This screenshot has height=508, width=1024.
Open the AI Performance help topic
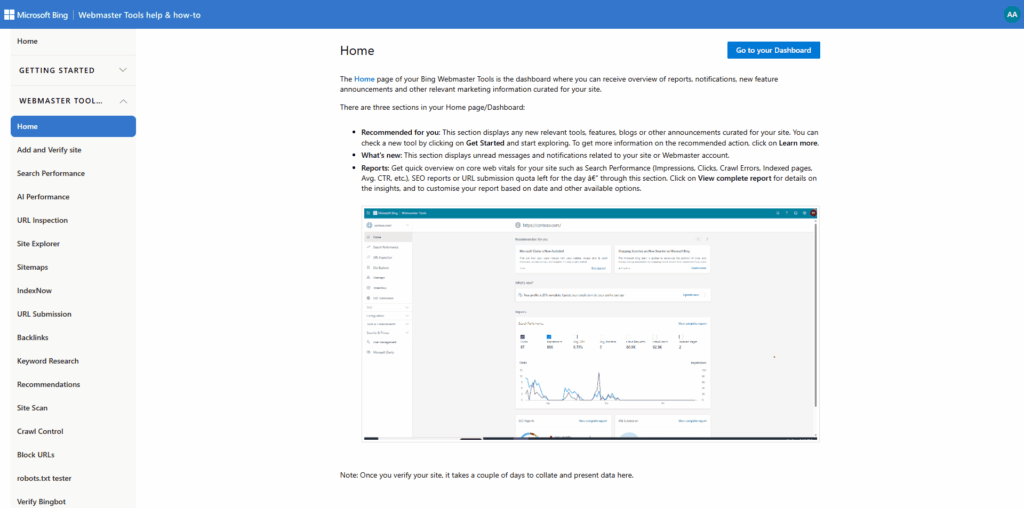tap(43, 197)
